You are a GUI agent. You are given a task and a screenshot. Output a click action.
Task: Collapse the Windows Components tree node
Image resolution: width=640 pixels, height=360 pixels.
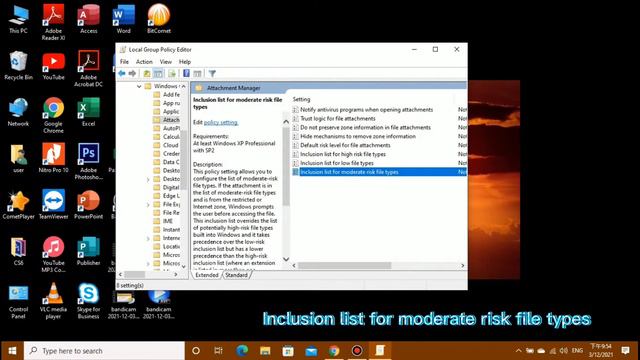click(x=139, y=86)
